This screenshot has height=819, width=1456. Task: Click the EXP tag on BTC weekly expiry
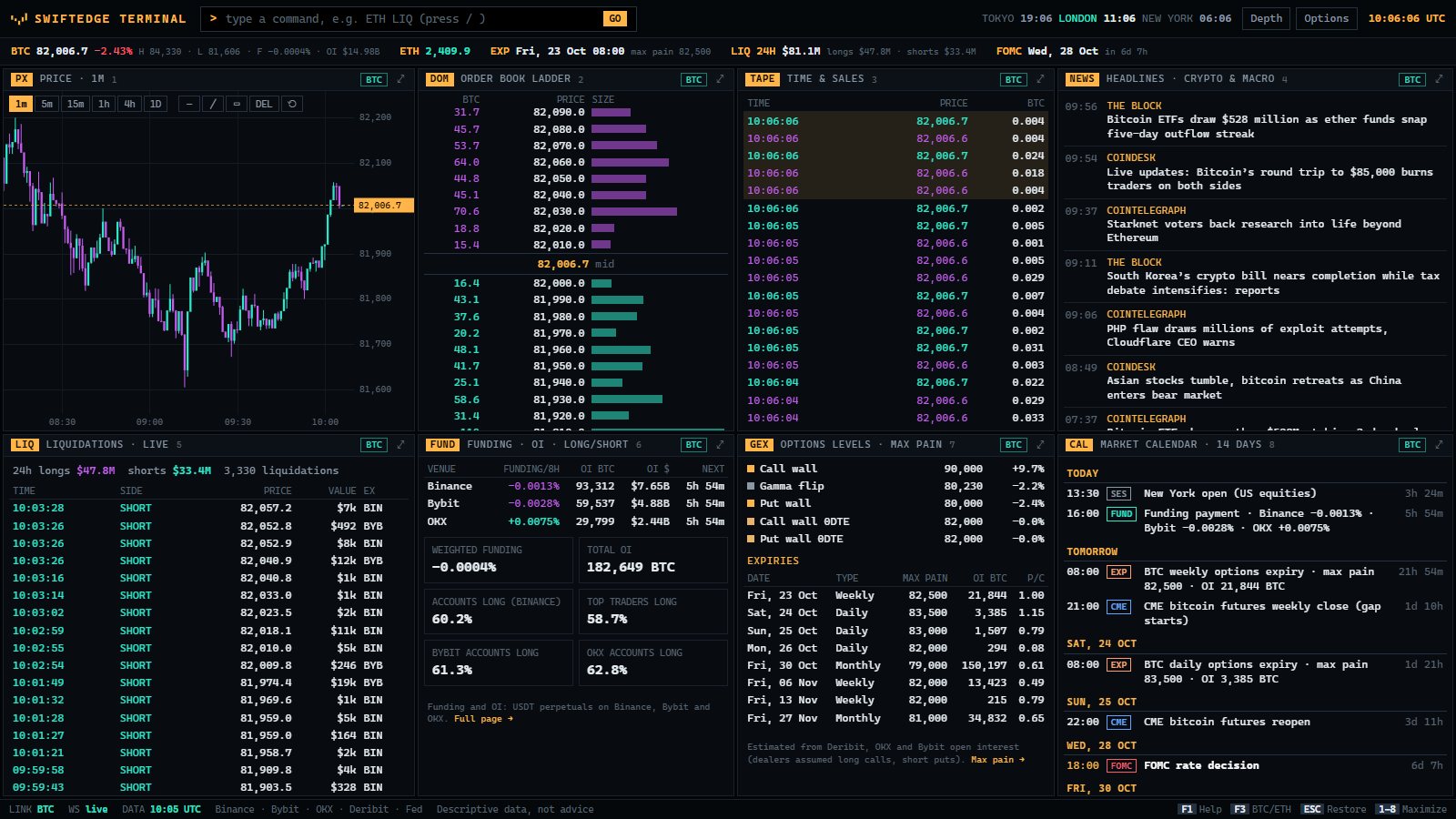(x=1118, y=572)
